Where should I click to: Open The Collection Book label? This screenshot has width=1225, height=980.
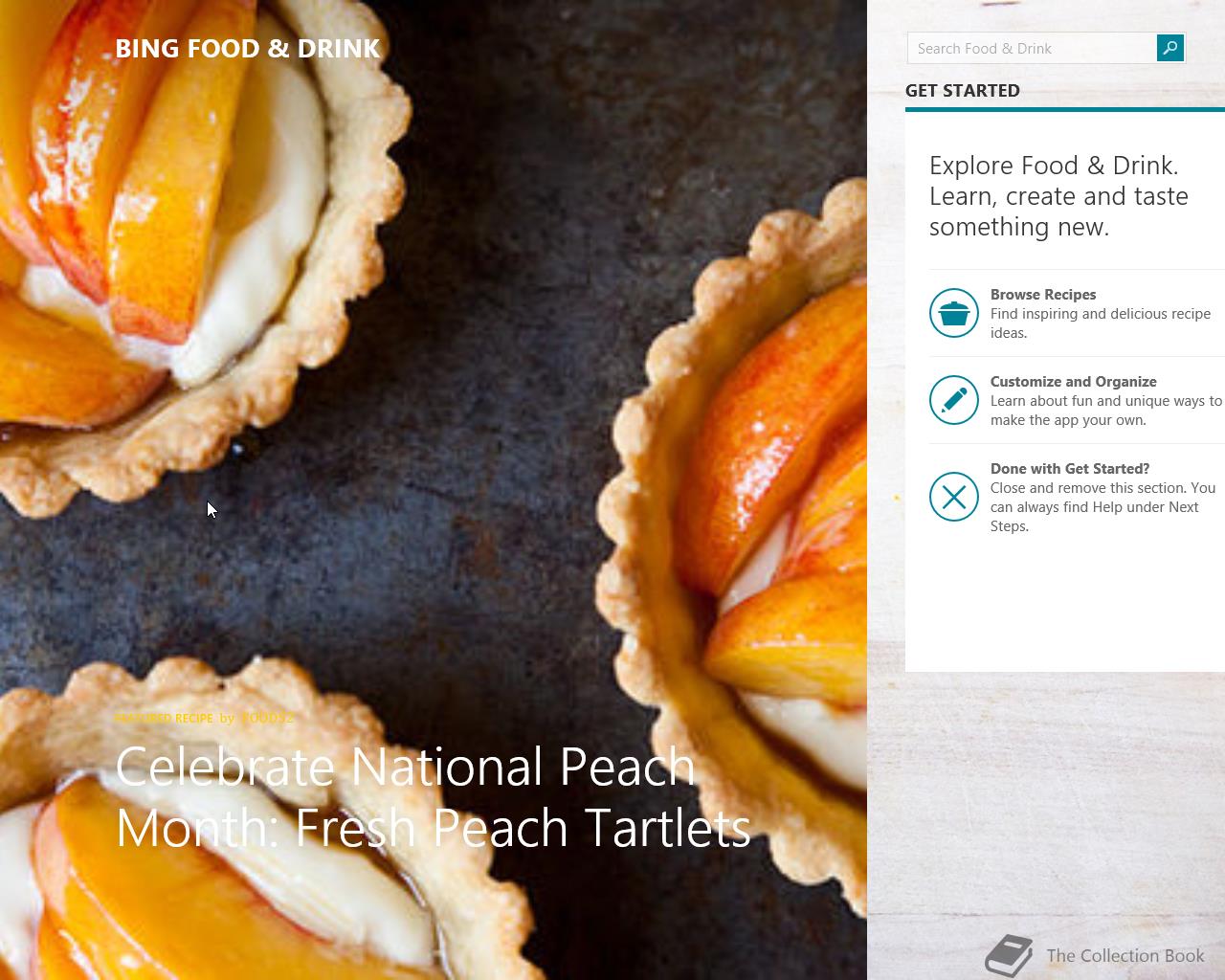tap(1125, 955)
